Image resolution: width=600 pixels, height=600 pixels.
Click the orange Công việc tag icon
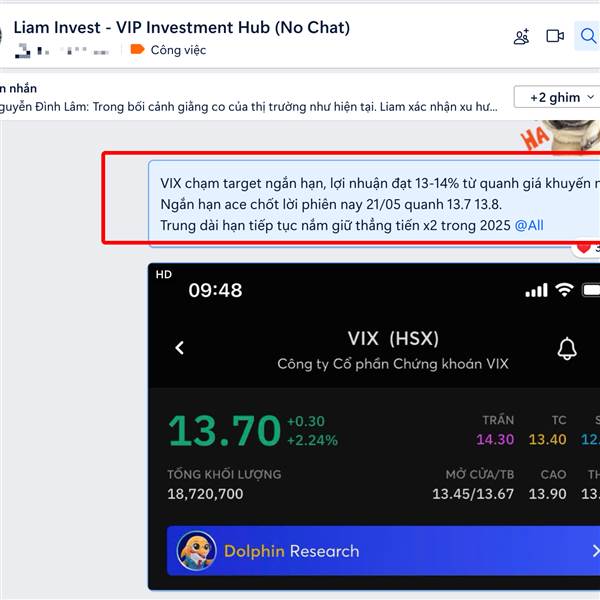(x=137, y=49)
